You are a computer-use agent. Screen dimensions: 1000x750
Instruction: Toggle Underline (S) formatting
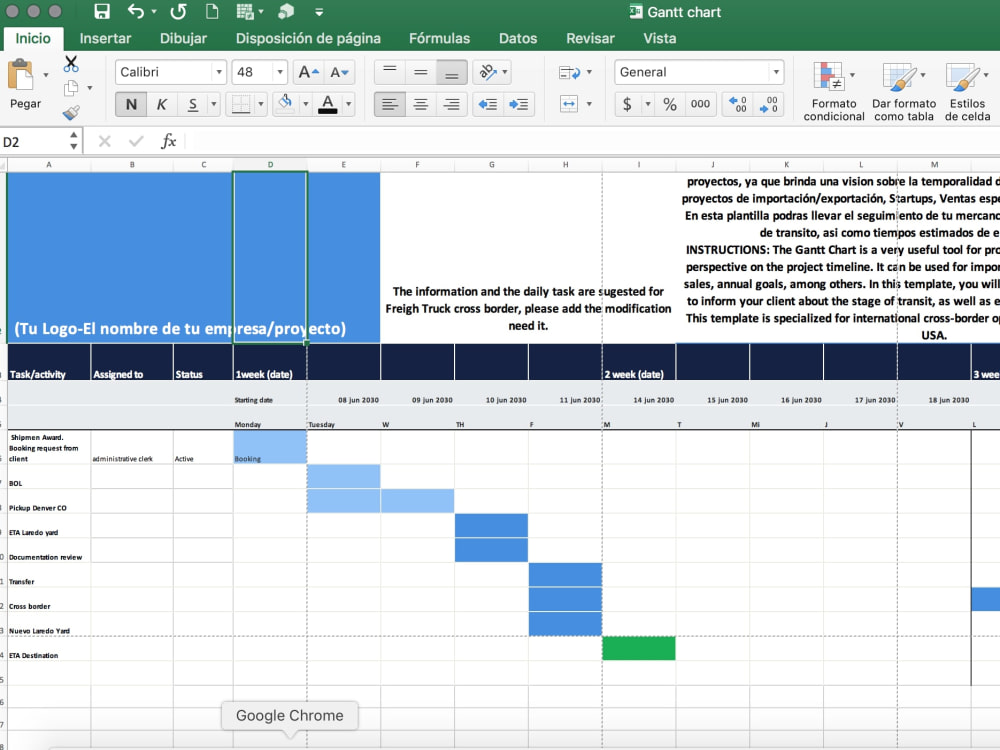pyautogui.click(x=192, y=104)
